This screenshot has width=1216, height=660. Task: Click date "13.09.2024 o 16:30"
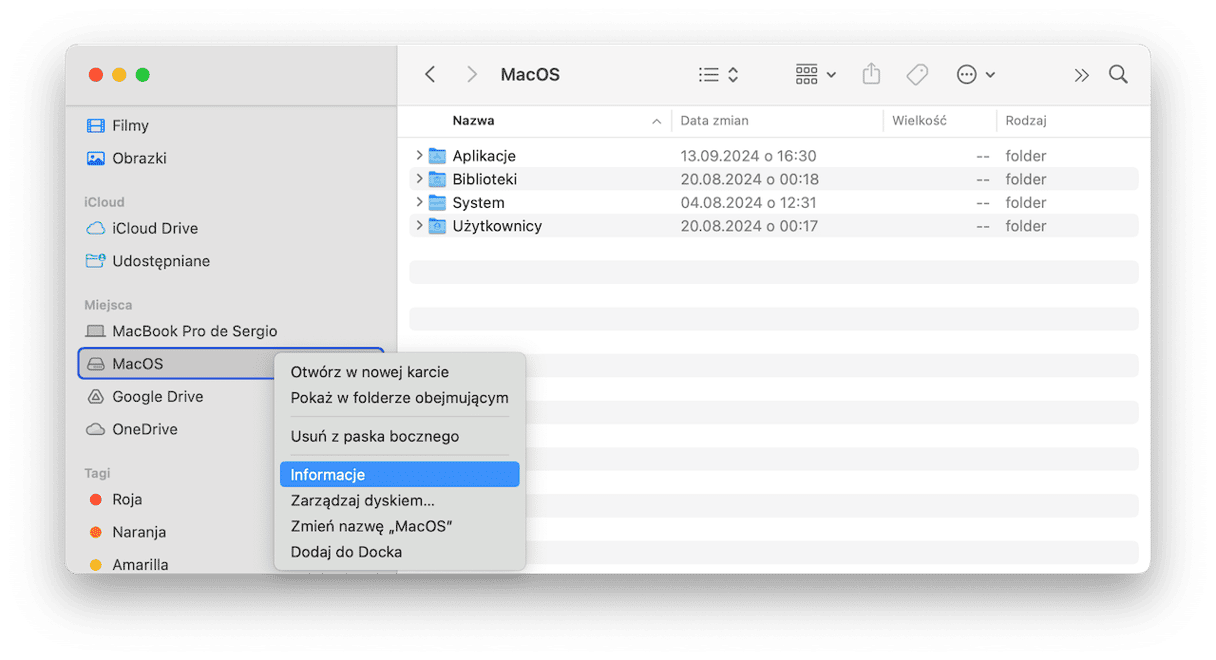(x=748, y=156)
